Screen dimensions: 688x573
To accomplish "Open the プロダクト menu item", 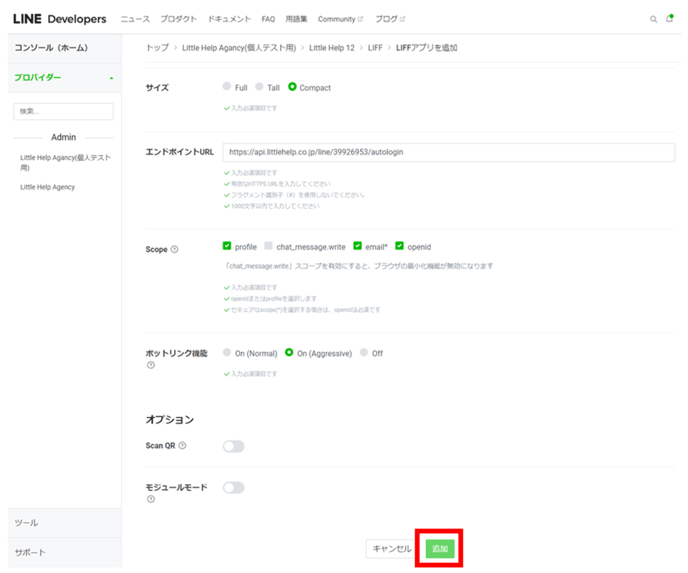I will [x=179, y=19].
